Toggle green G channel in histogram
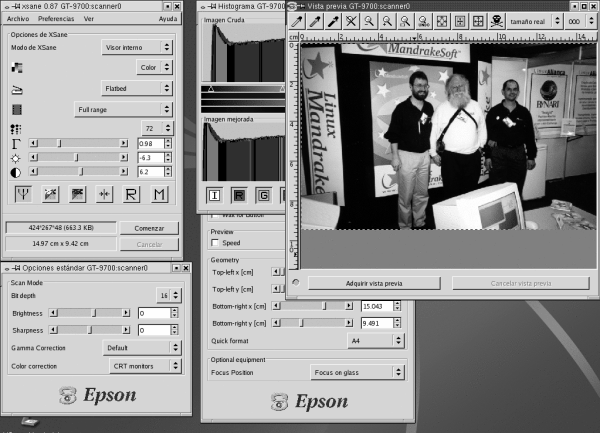The image size is (600, 433). point(264,195)
